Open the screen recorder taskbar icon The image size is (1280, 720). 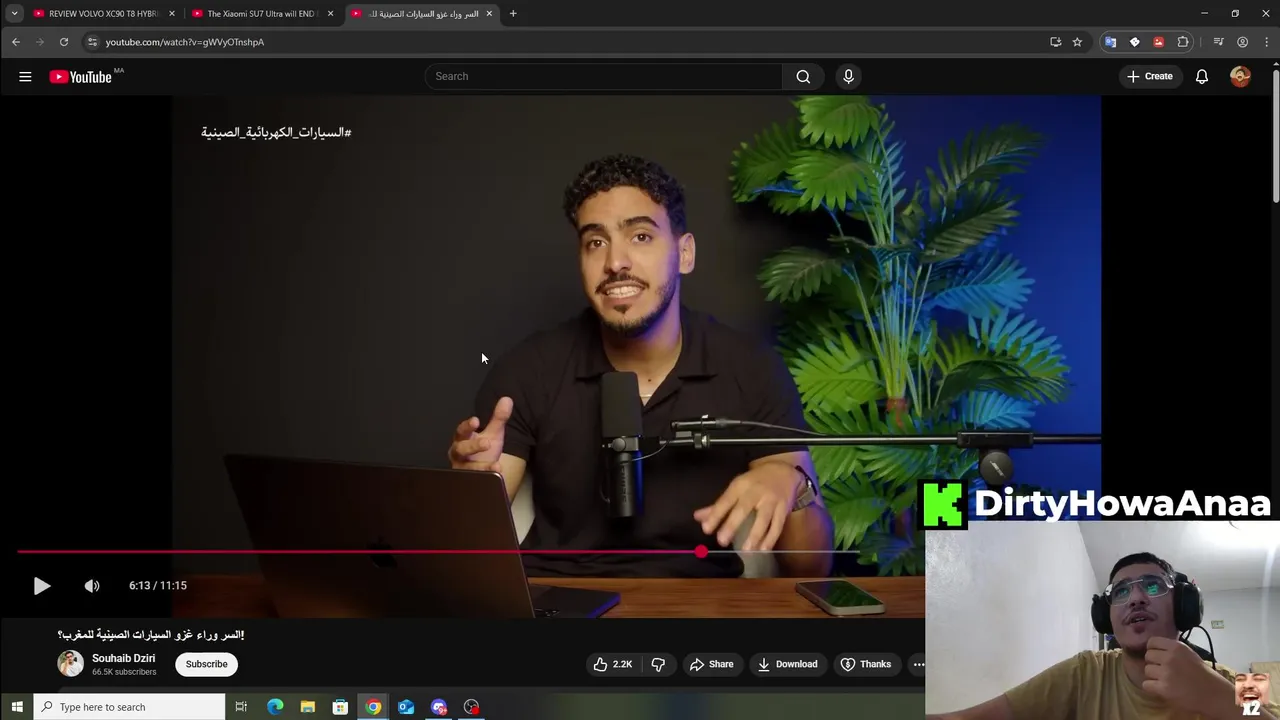(471, 707)
